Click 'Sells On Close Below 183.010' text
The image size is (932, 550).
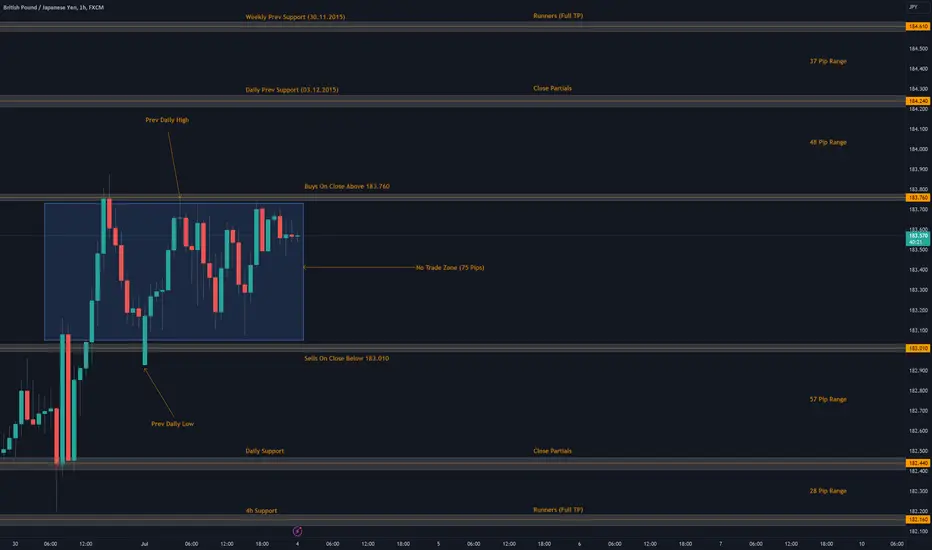click(x=347, y=359)
